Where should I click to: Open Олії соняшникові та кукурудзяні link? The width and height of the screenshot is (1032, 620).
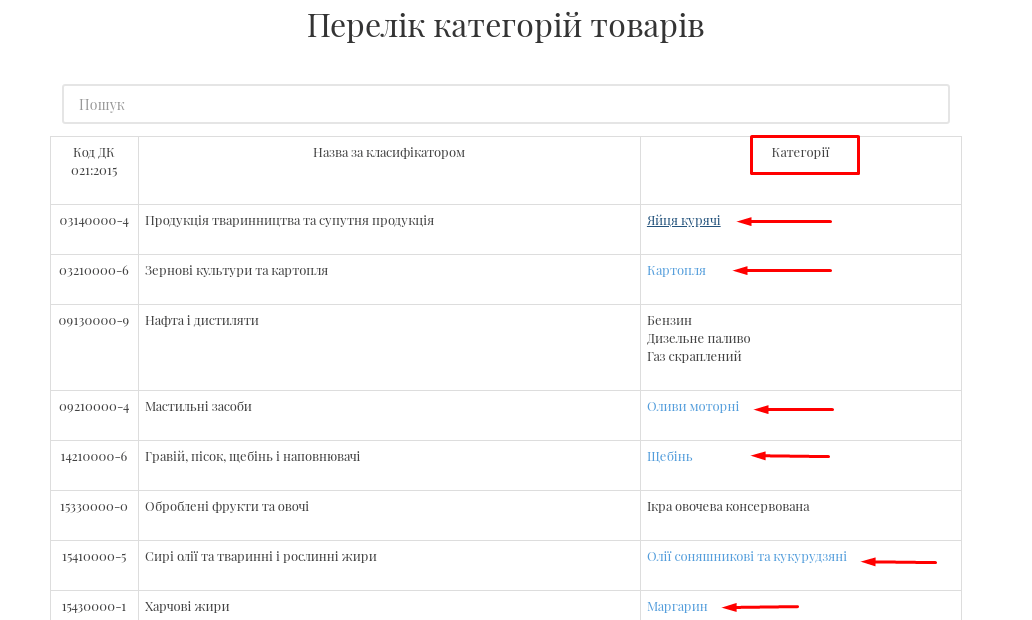pyautogui.click(x=746, y=556)
